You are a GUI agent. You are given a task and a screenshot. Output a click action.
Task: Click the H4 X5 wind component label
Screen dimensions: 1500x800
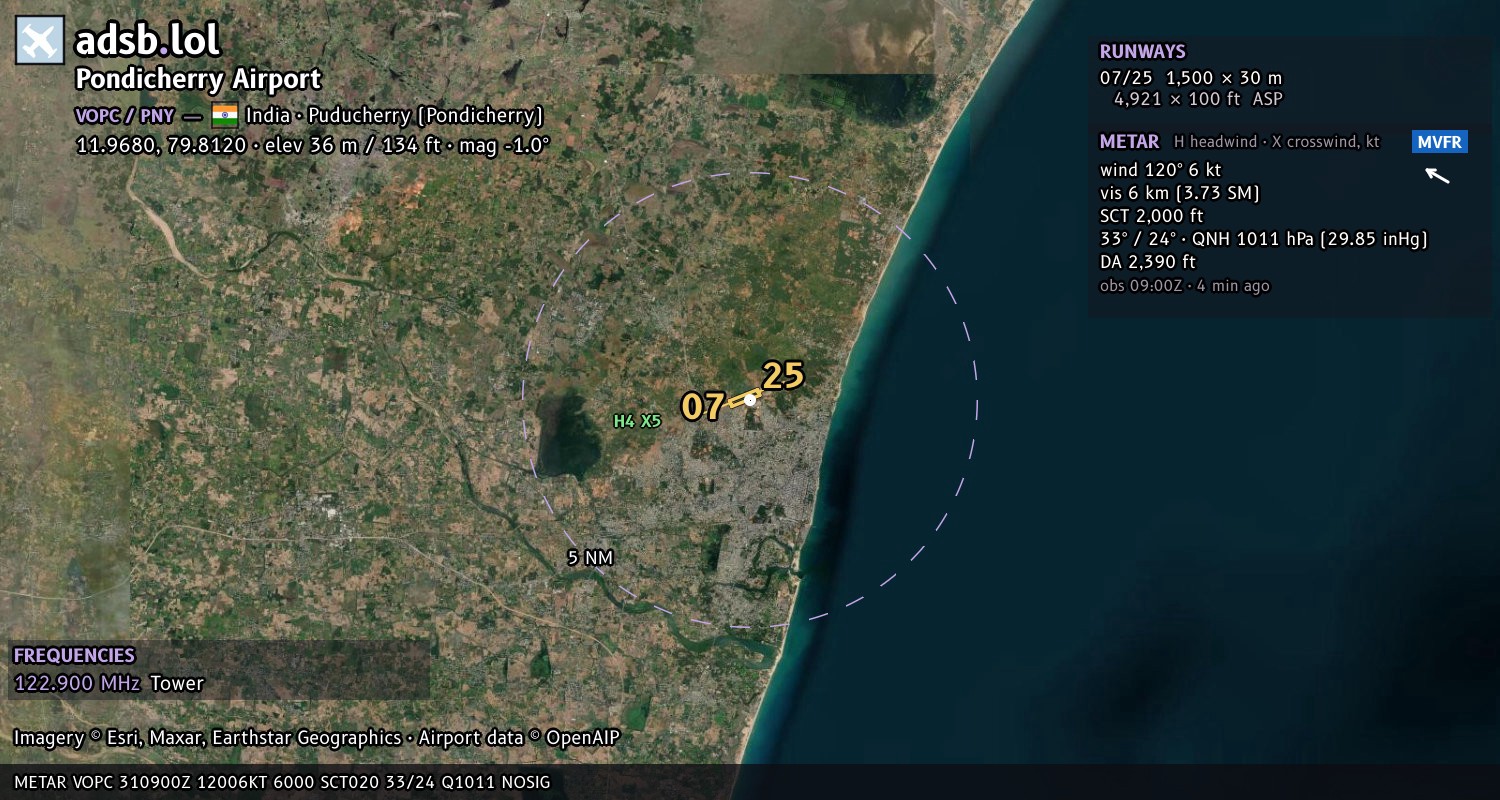637,421
